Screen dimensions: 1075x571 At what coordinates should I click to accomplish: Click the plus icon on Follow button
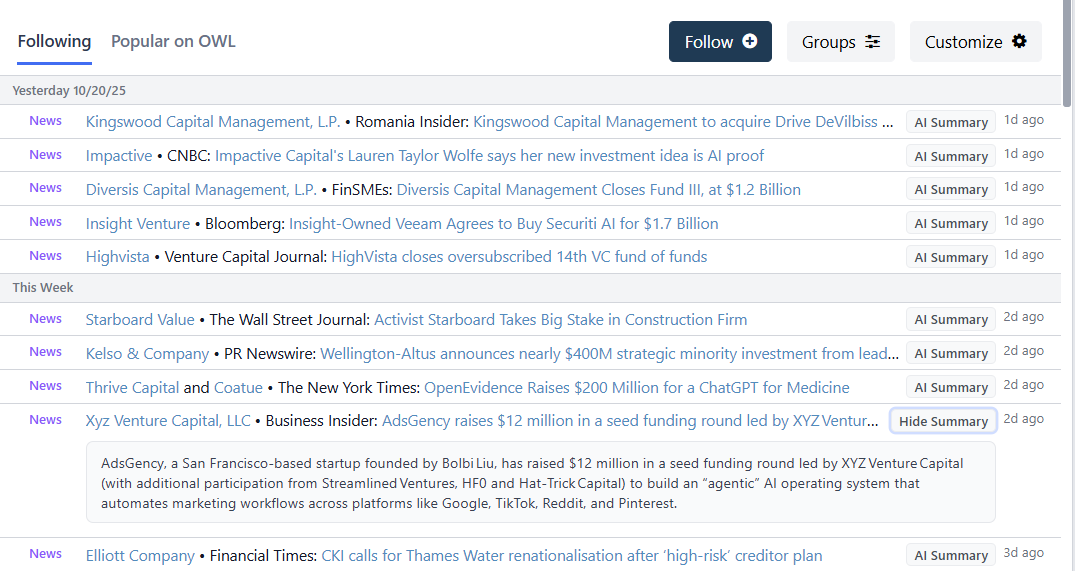[750, 42]
